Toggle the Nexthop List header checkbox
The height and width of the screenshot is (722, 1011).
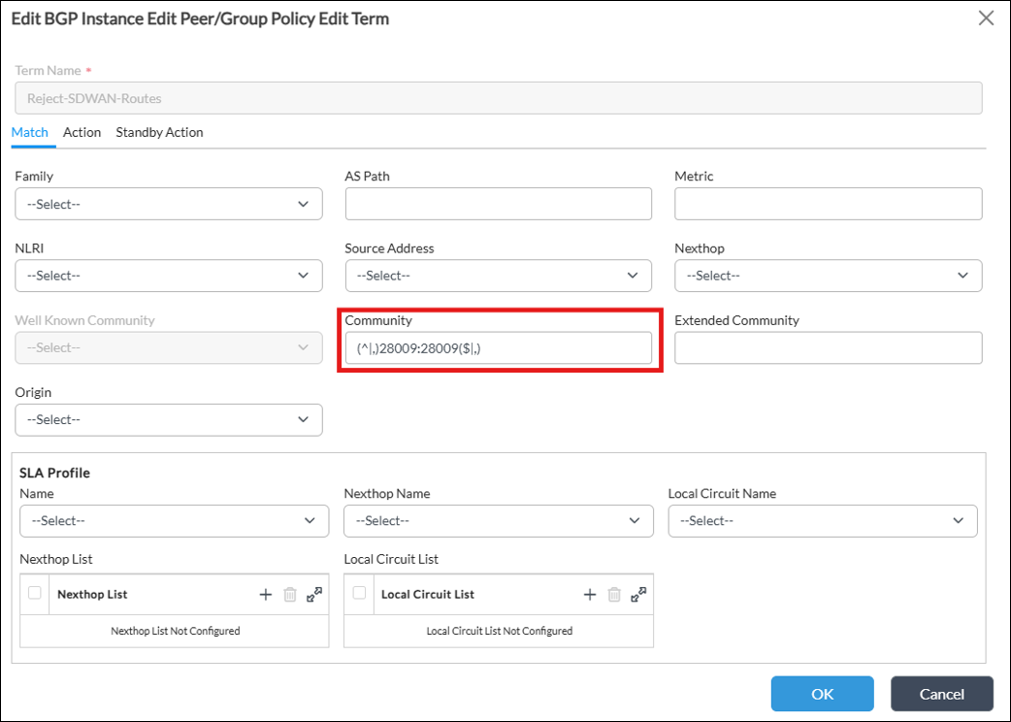pyautogui.click(x=35, y=593)
